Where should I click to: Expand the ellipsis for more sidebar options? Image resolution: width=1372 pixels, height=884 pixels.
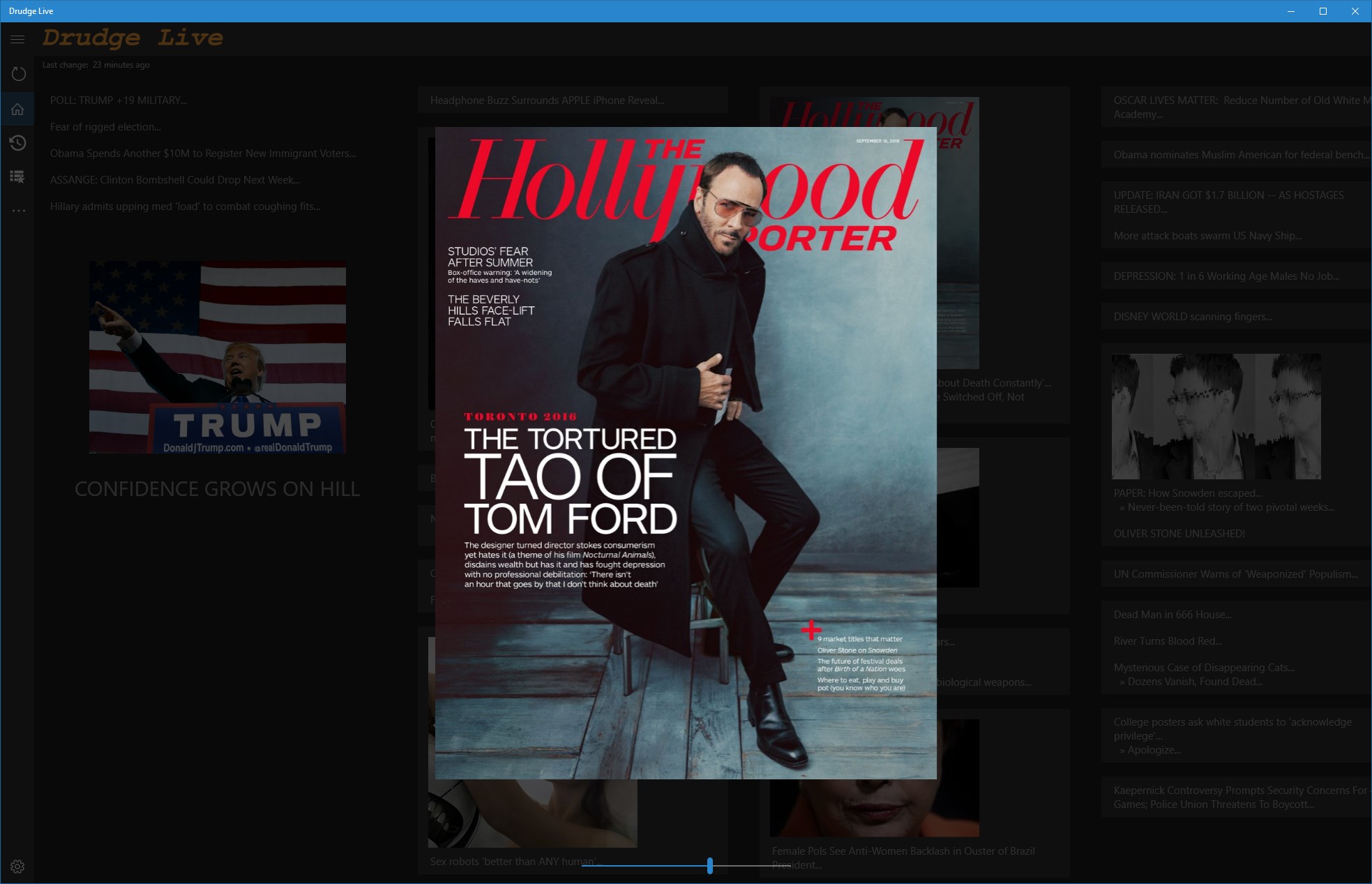[18, 210]
